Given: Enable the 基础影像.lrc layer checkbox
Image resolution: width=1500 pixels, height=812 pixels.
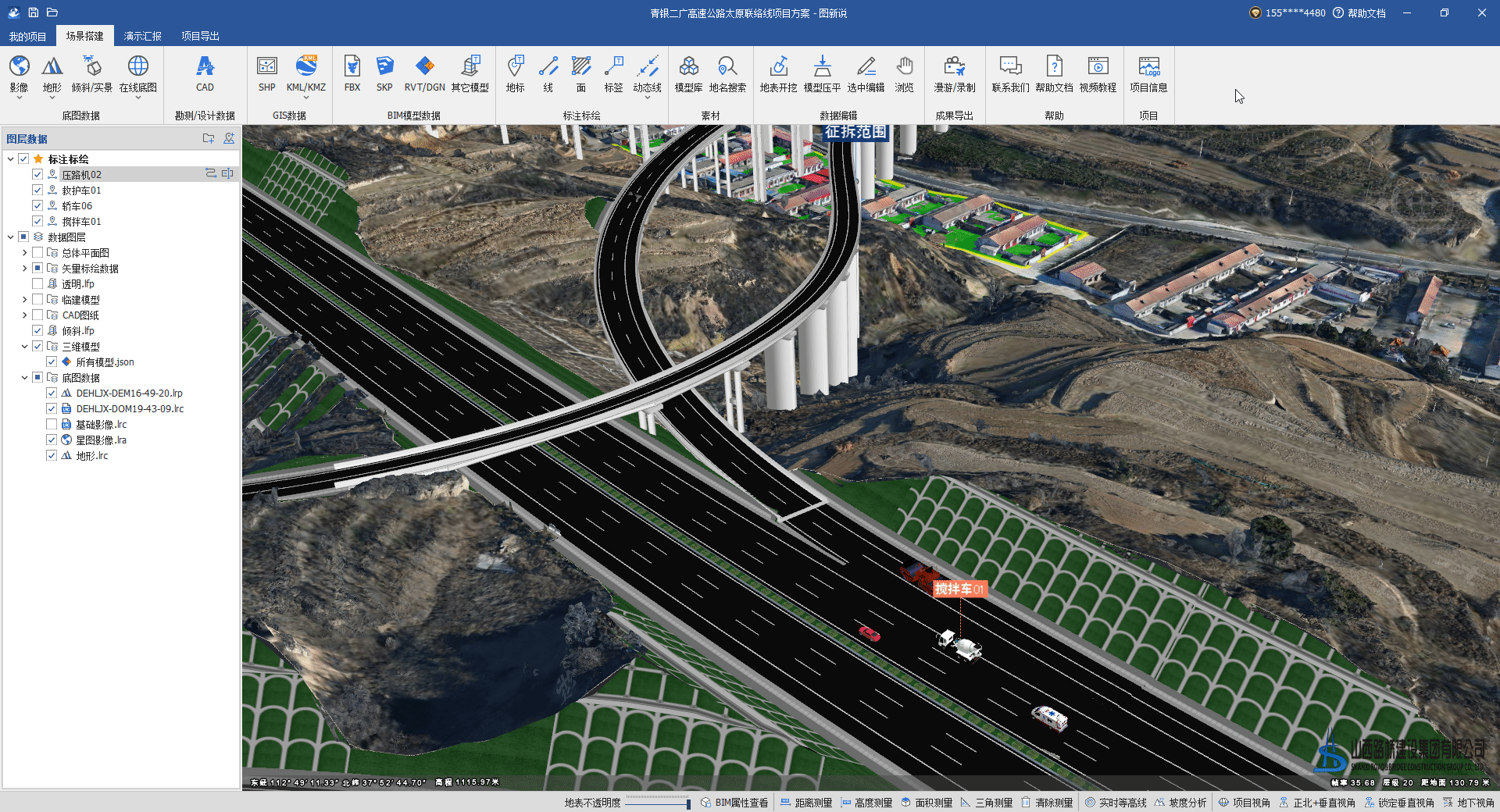Looking at the screenshot, I should point(52,424).
